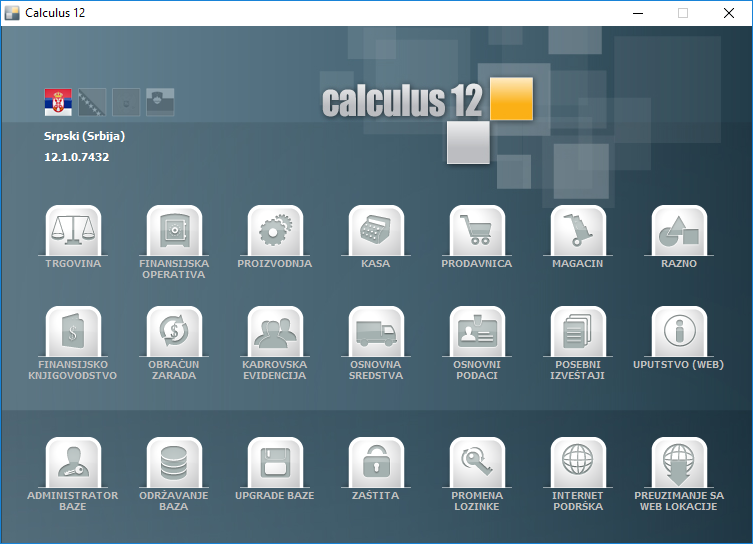Open Uputstvo (Web) info icon
753x544 pixels.
[679, 332]
